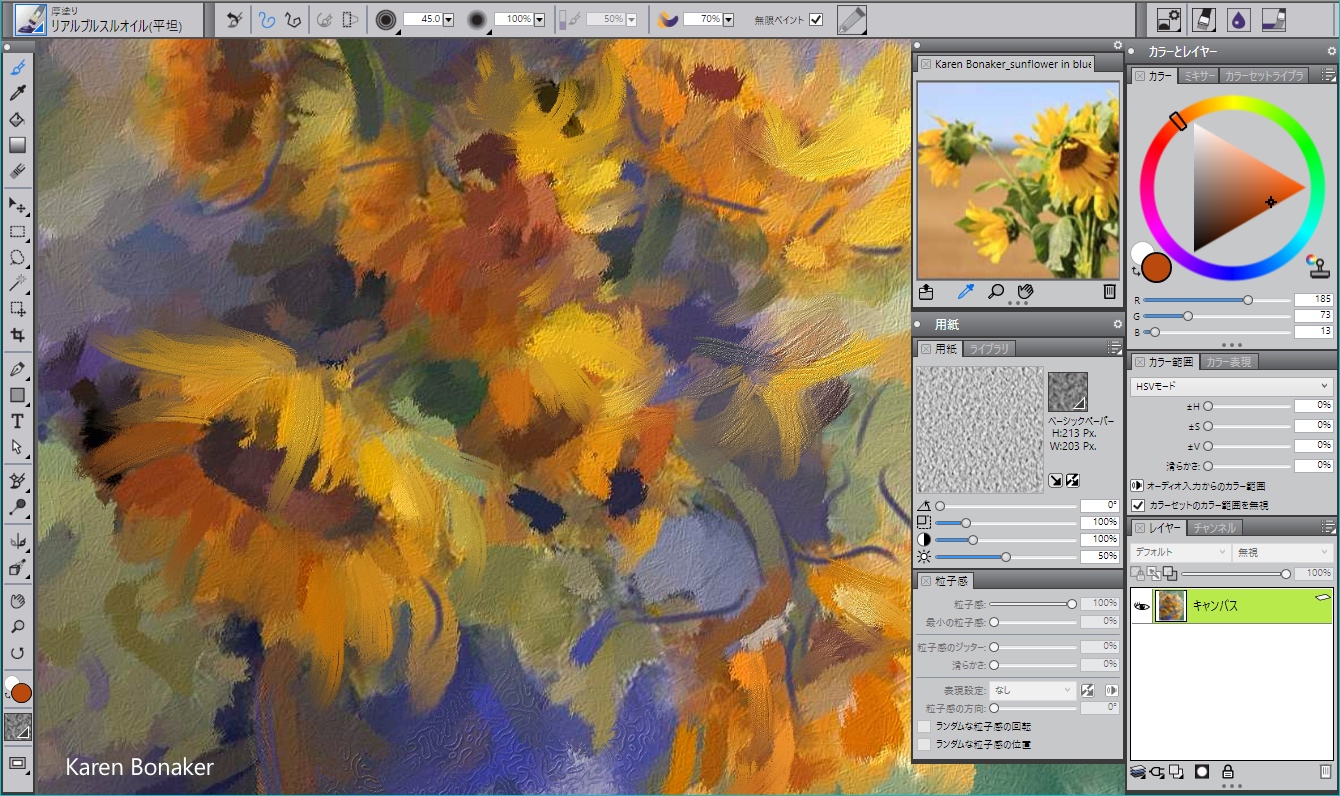Click the dropper icon in the reference image panel
The image size is (1340, 796).
(965, 292)
